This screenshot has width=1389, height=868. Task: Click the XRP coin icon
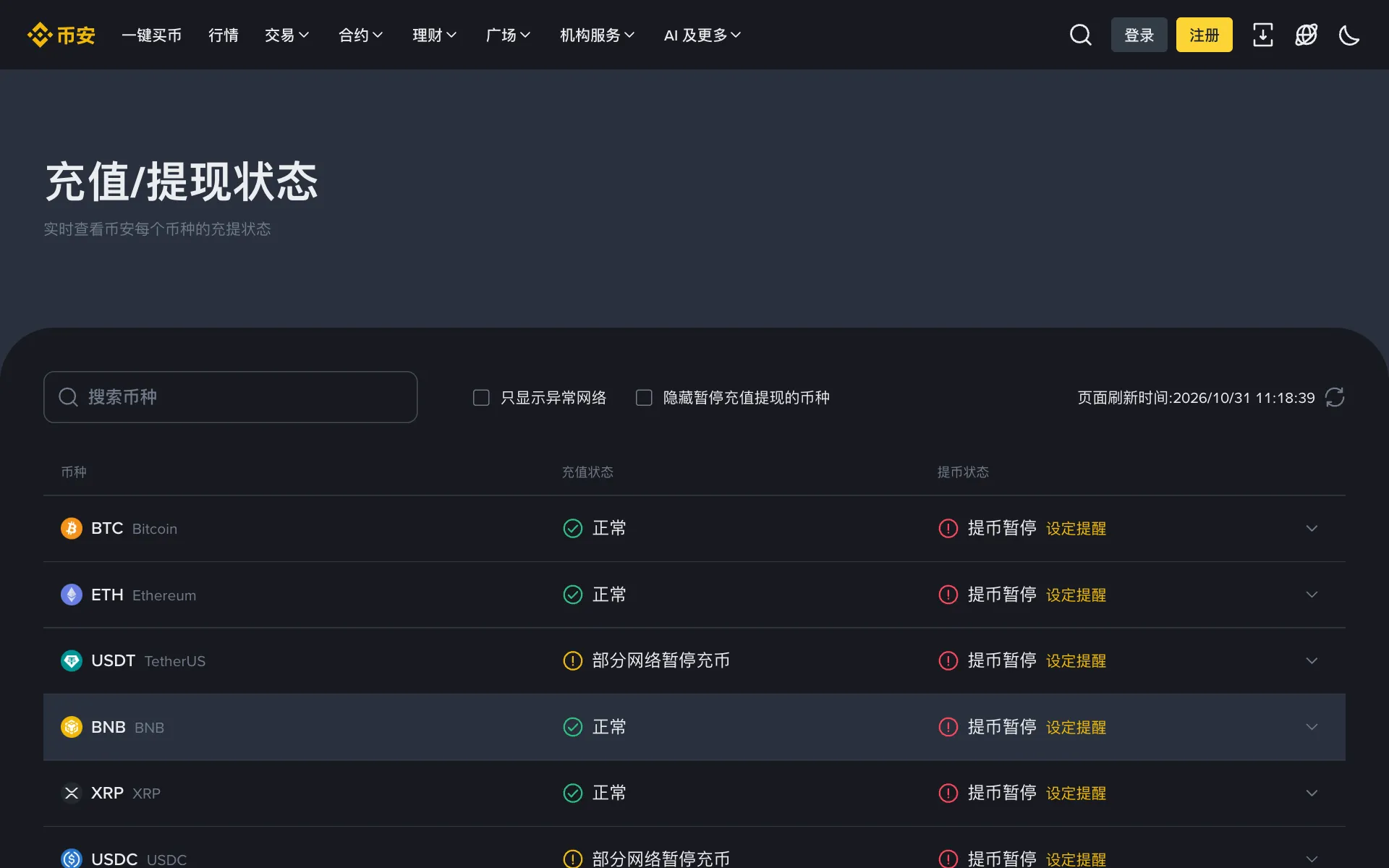[x=72, y=793]
